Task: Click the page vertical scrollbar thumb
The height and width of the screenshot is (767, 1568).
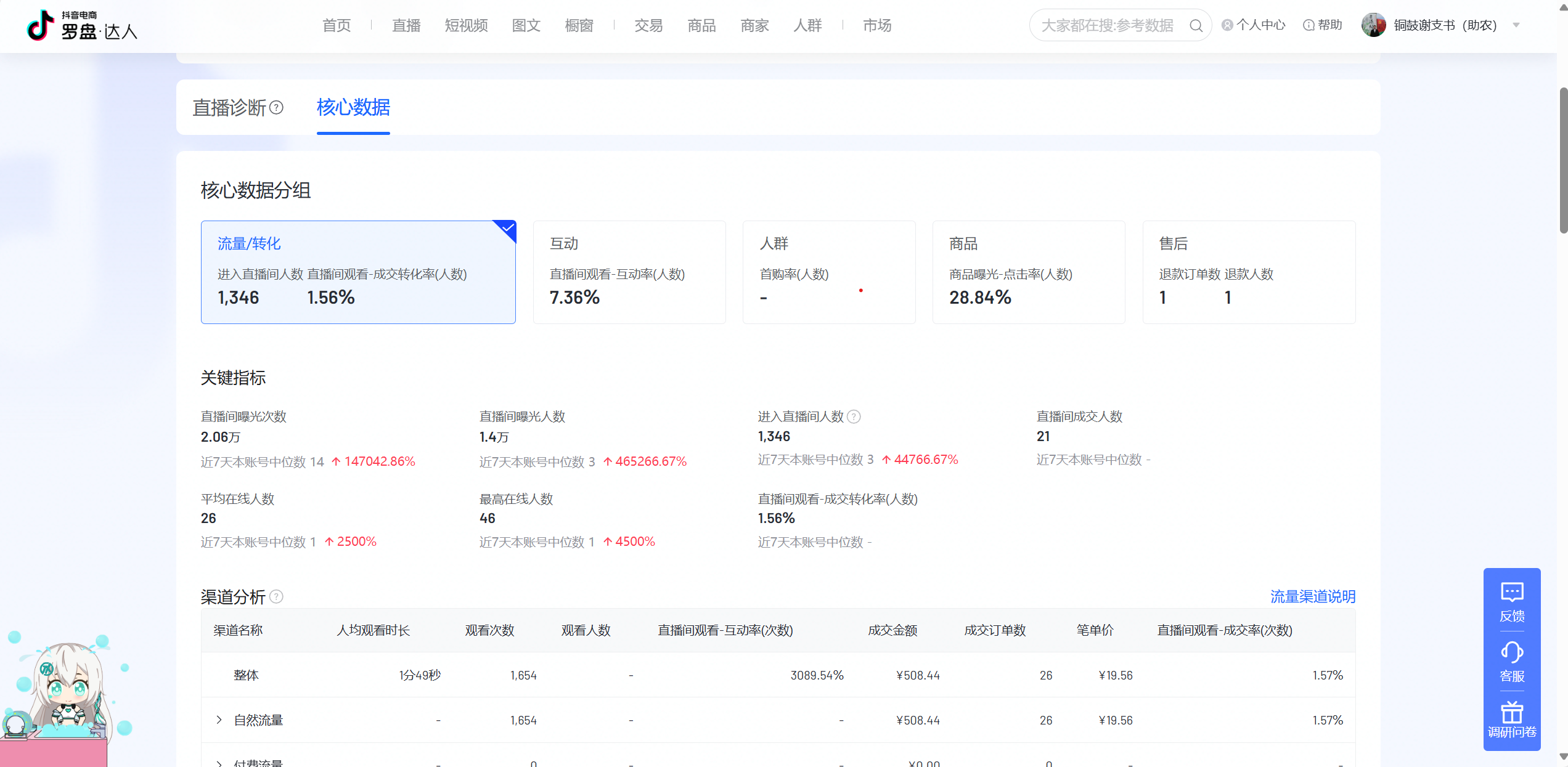Action: 1563,160
